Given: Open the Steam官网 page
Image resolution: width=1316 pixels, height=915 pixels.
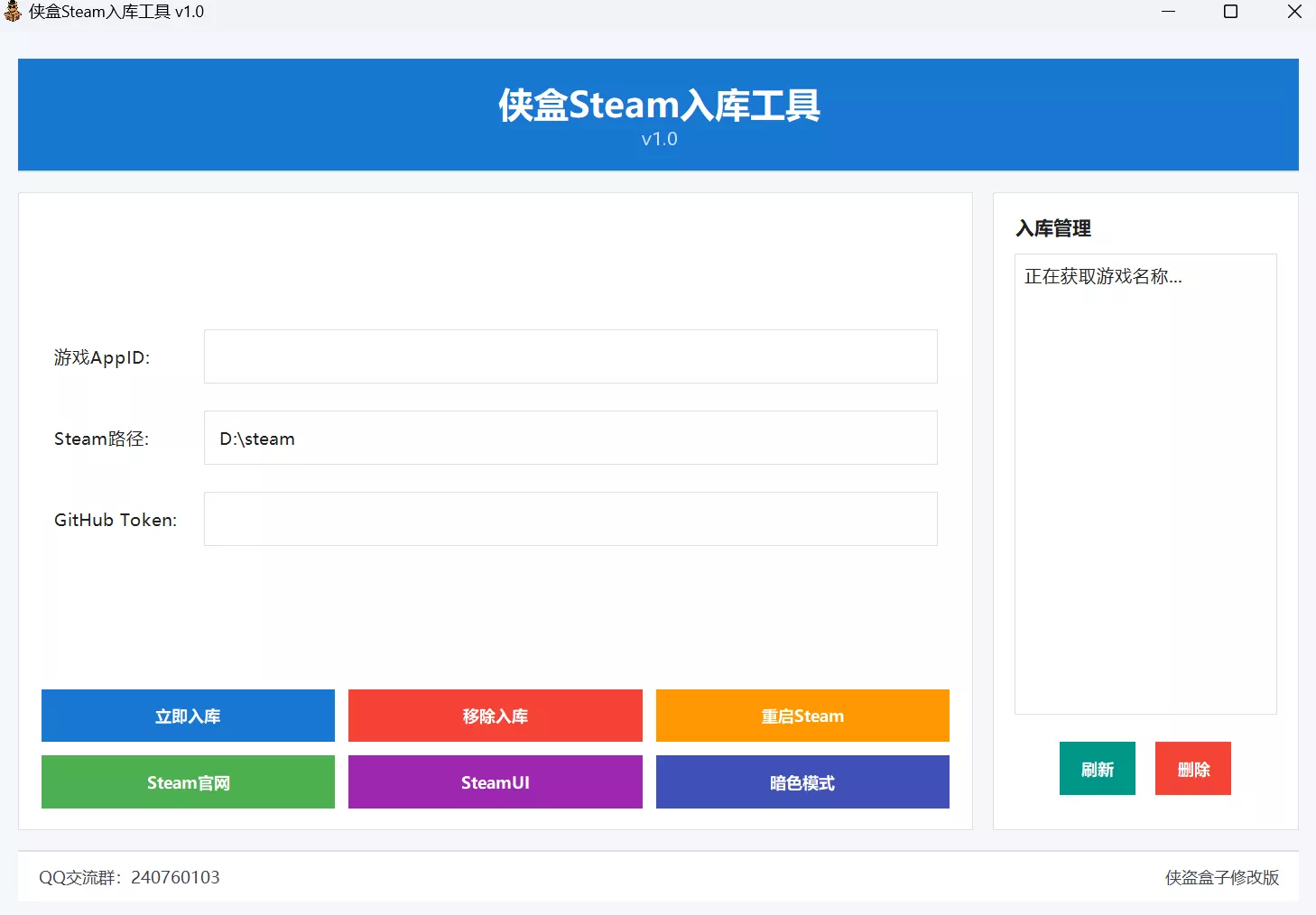Looking at the screenshot, I should point(187,782).
